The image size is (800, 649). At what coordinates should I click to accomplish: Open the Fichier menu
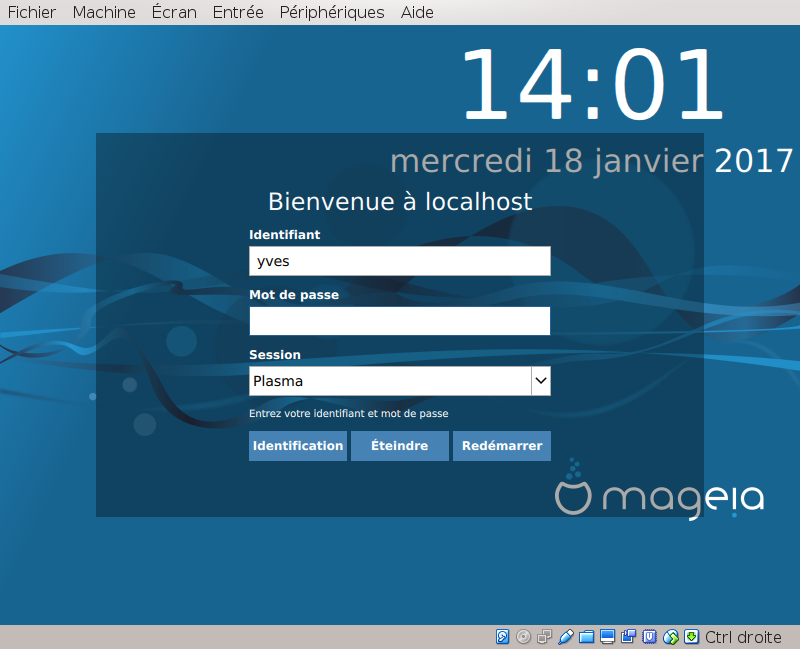32,12
